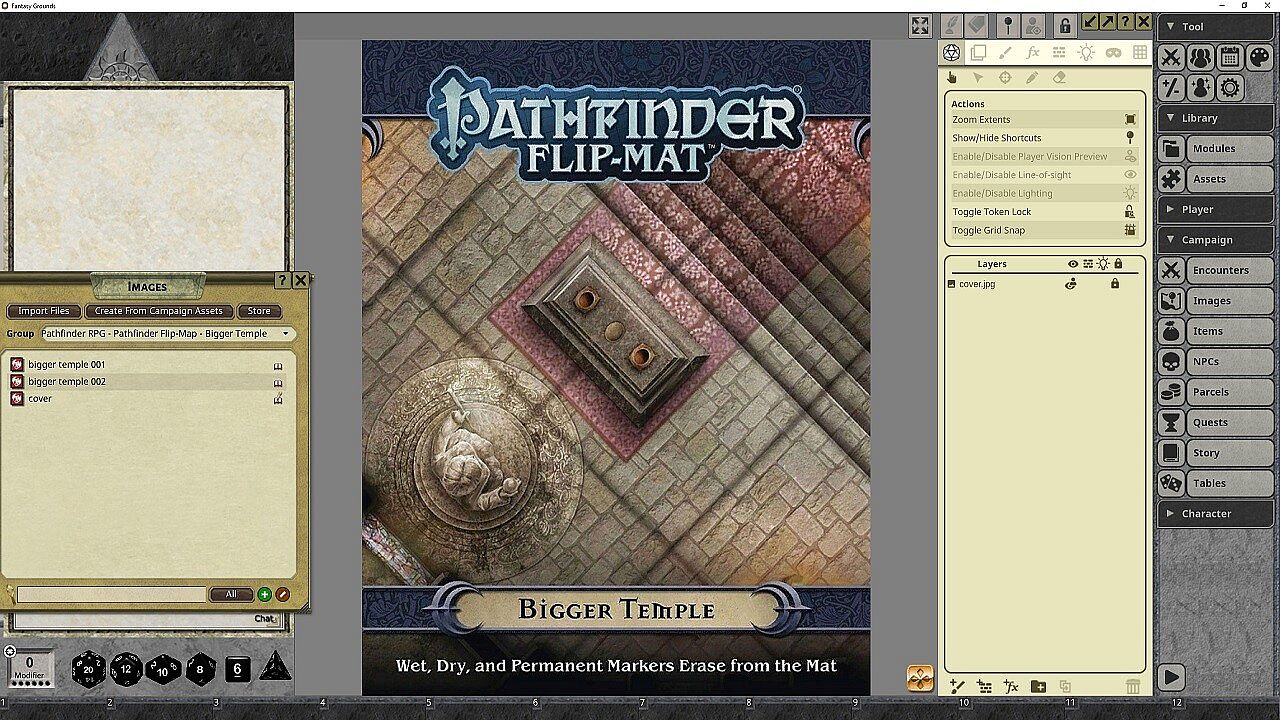The width and height of the screenshot is (1280, 720).
Task: Toggle Enable/Disable Player Vision Preview
Action: tap(1044, 156)
